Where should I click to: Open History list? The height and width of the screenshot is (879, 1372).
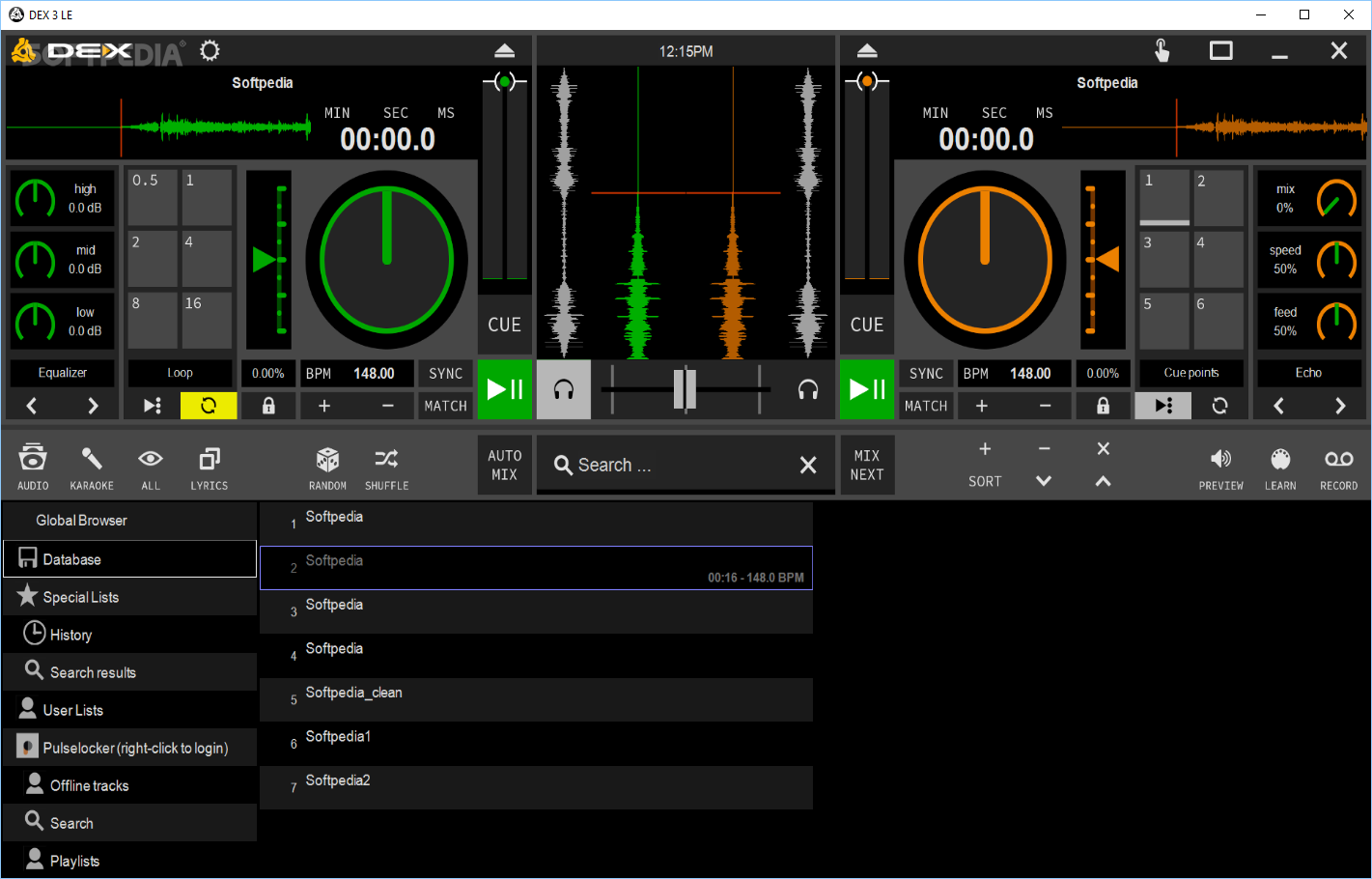click(x=130, y=635)
